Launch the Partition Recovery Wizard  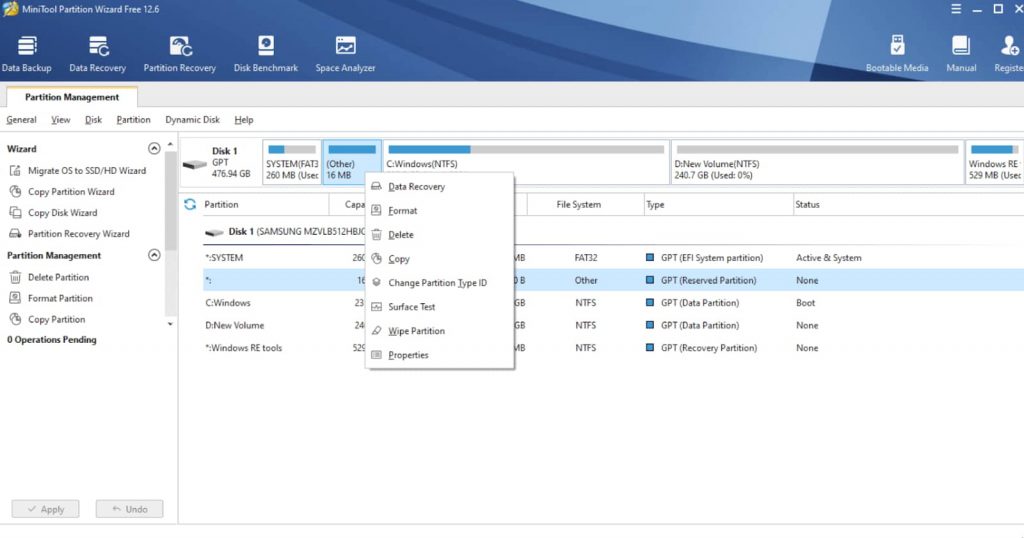pos(69,234)
